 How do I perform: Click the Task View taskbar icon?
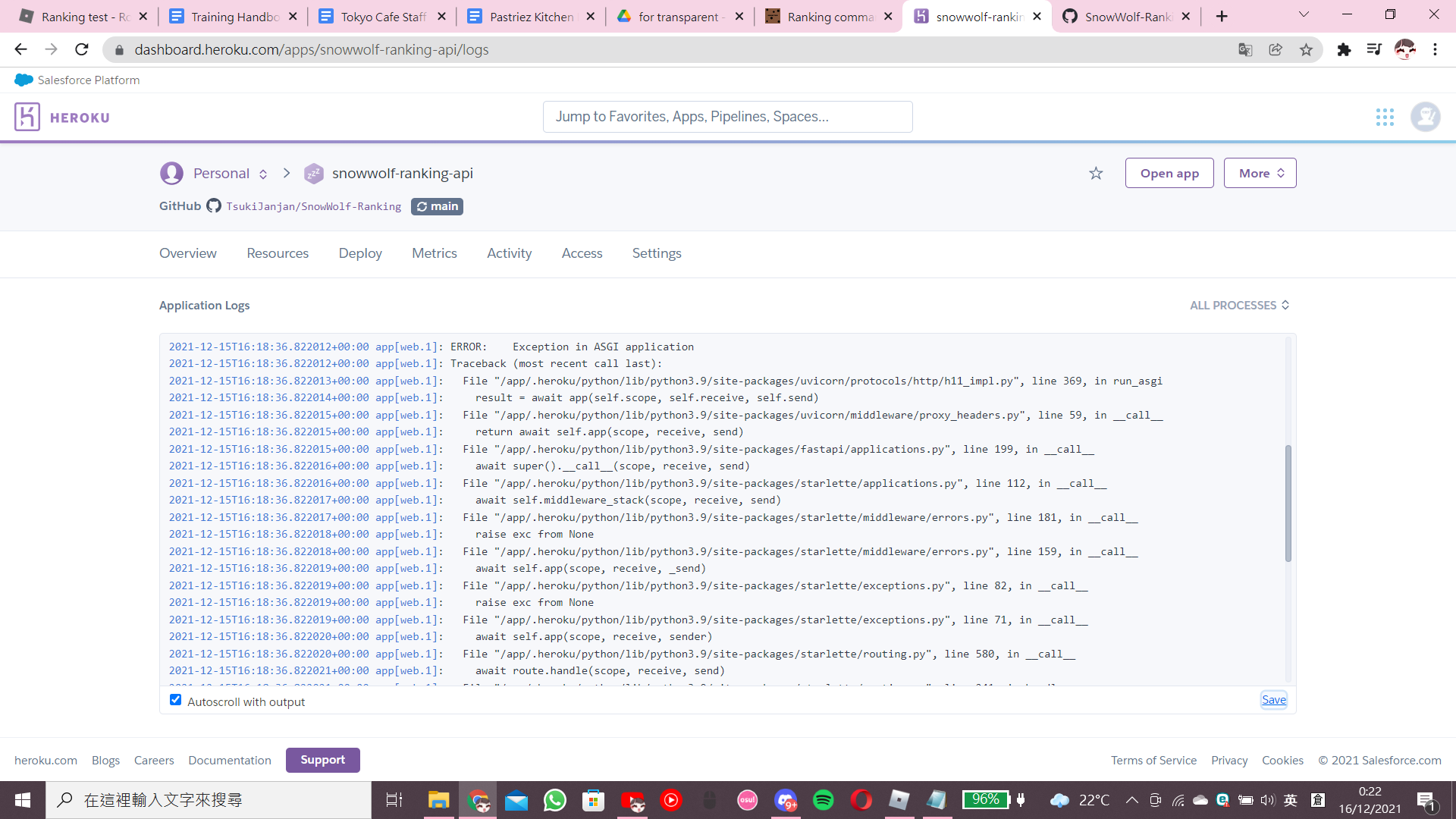tap(394, 800)
